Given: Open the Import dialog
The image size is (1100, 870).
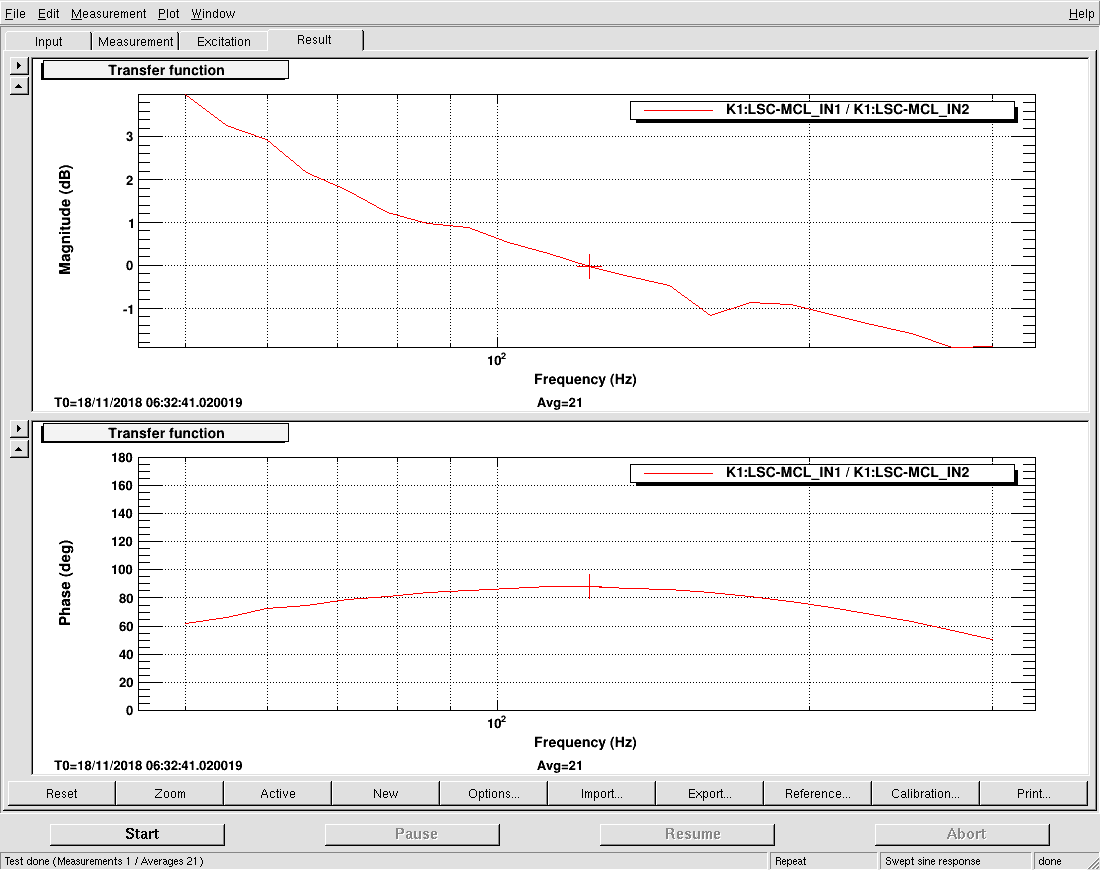Looking at the screenshot, I should click(x=602, y=794).
